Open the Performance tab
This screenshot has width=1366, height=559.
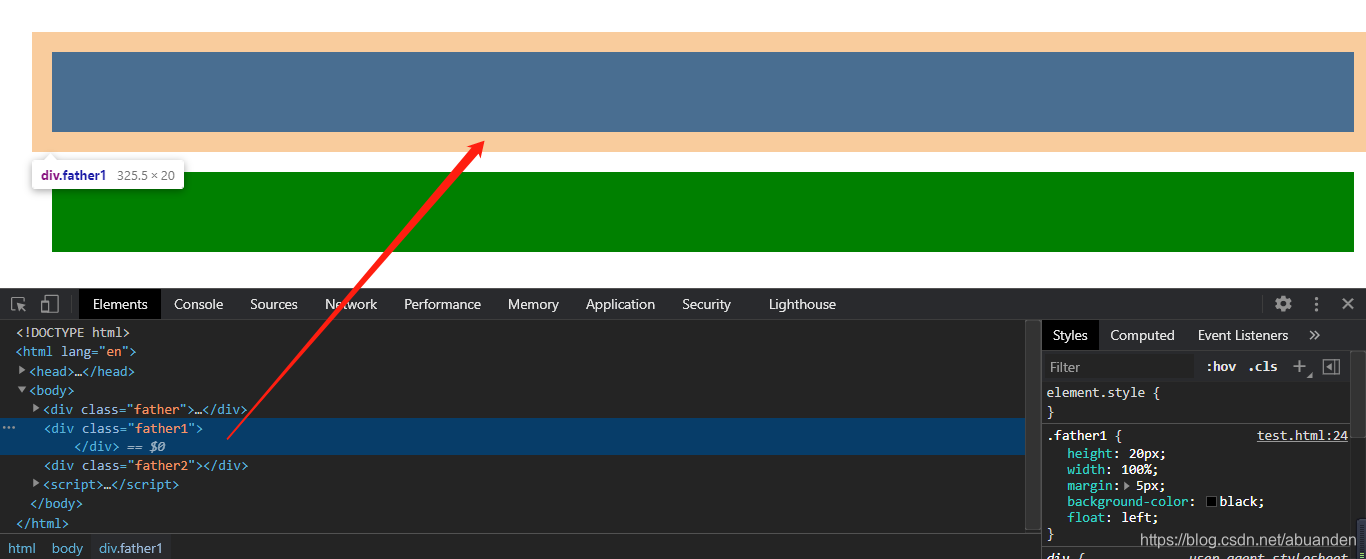442,304
